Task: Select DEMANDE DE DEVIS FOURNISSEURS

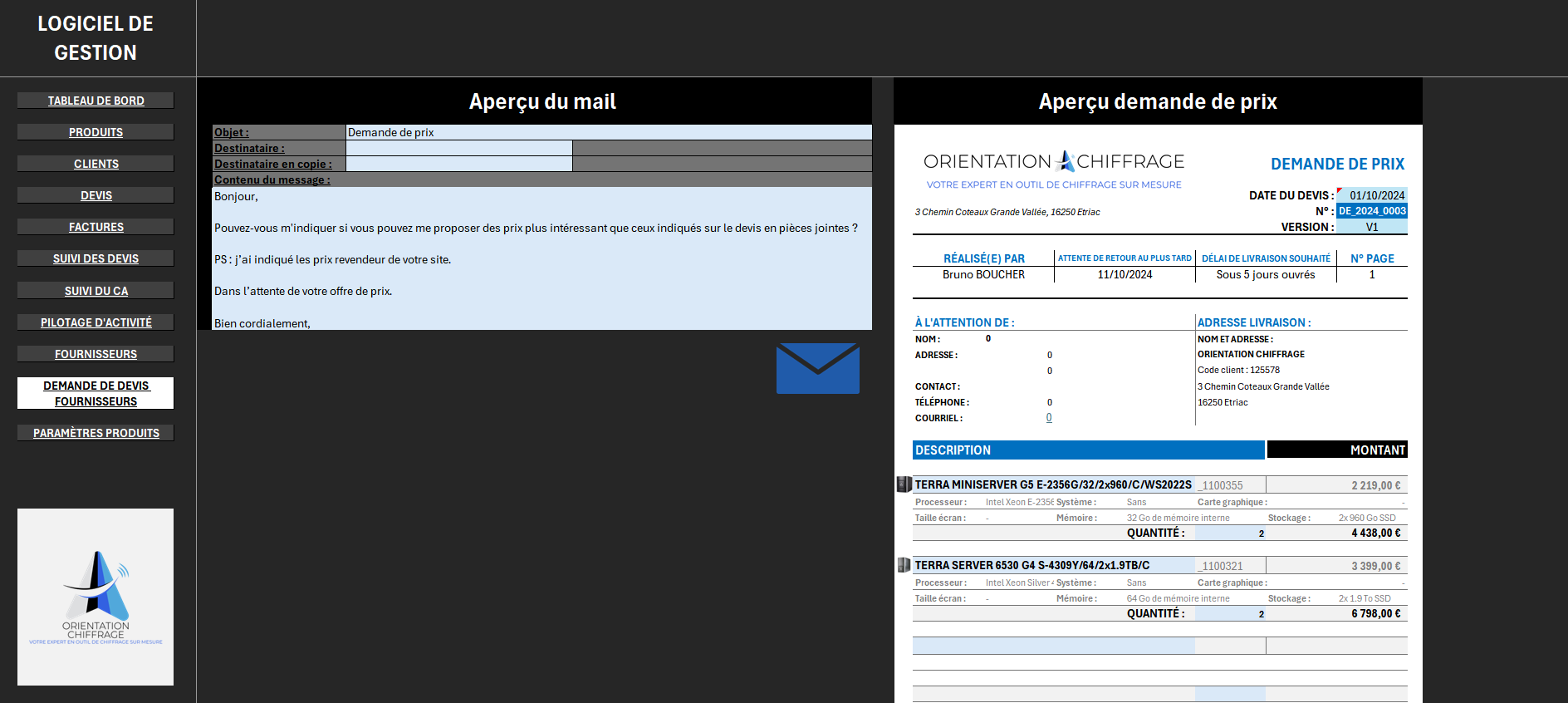Action: (96, 393)
